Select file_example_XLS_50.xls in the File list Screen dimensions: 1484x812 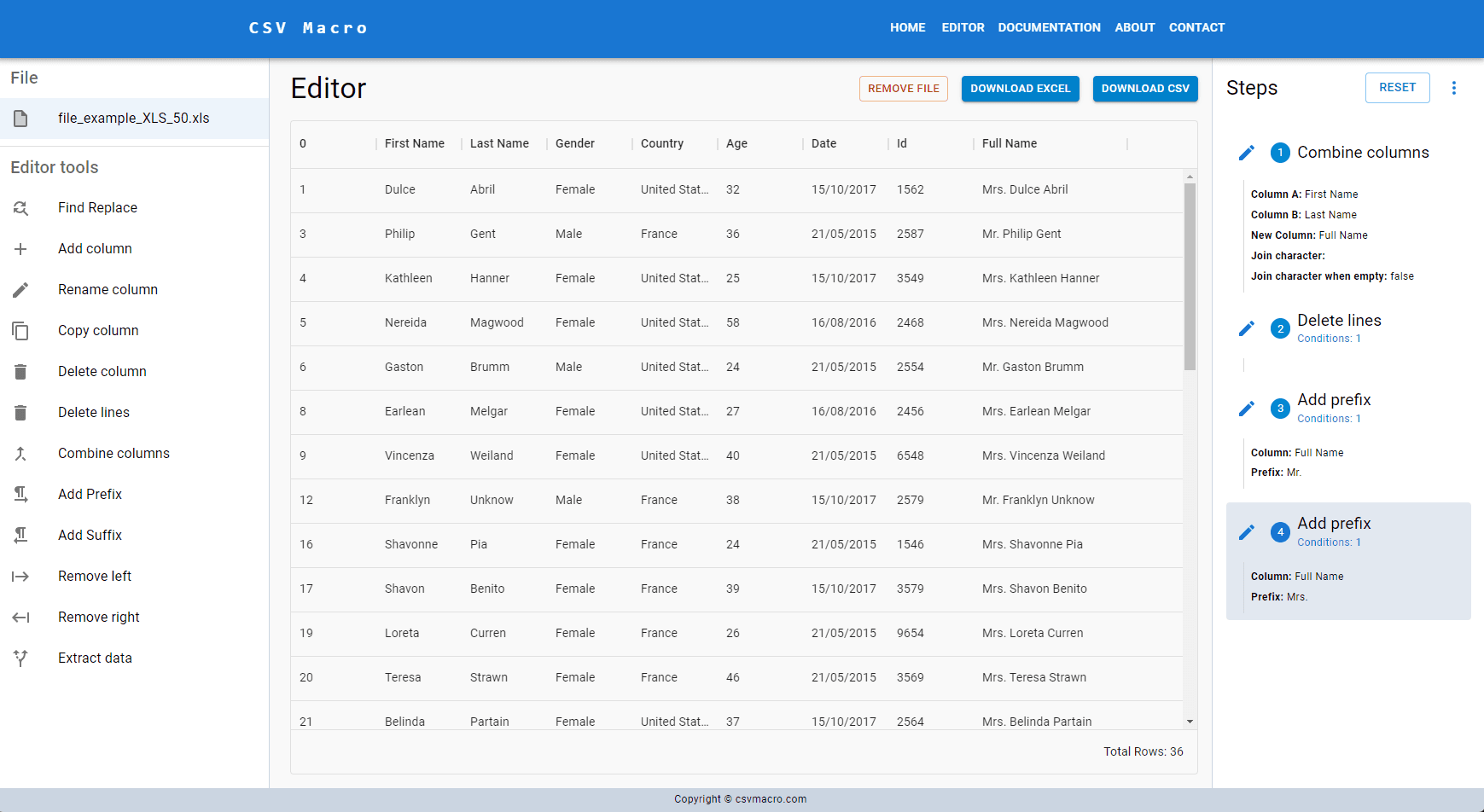coord(134,119)
